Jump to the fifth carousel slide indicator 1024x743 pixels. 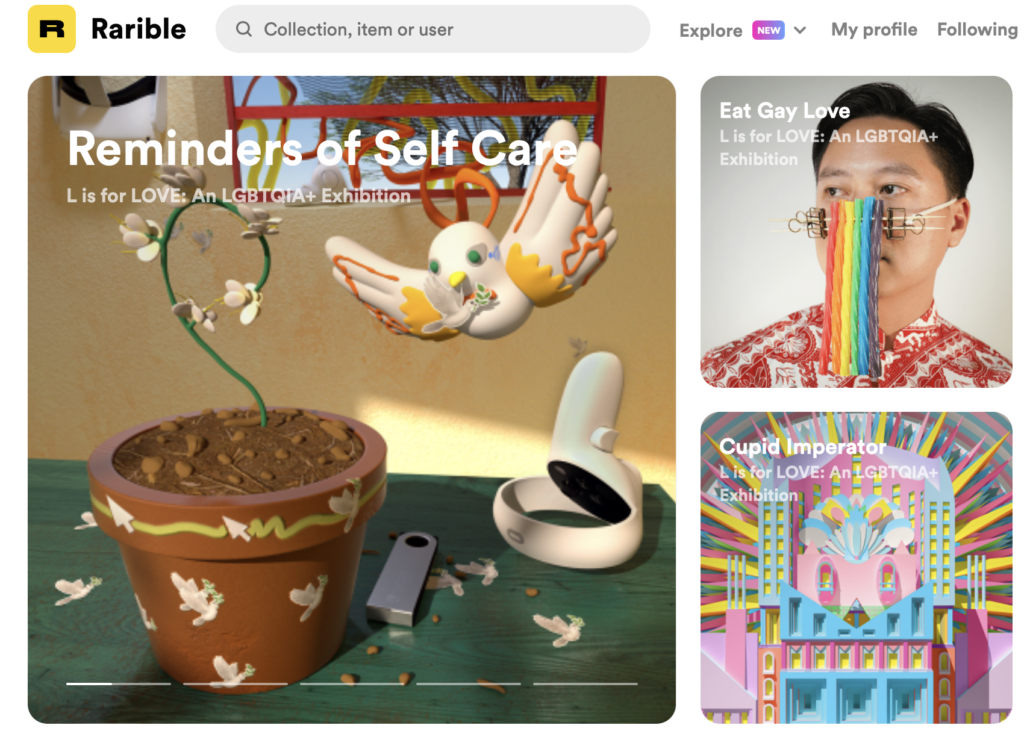pyautogui.click(x=585, y=684)
